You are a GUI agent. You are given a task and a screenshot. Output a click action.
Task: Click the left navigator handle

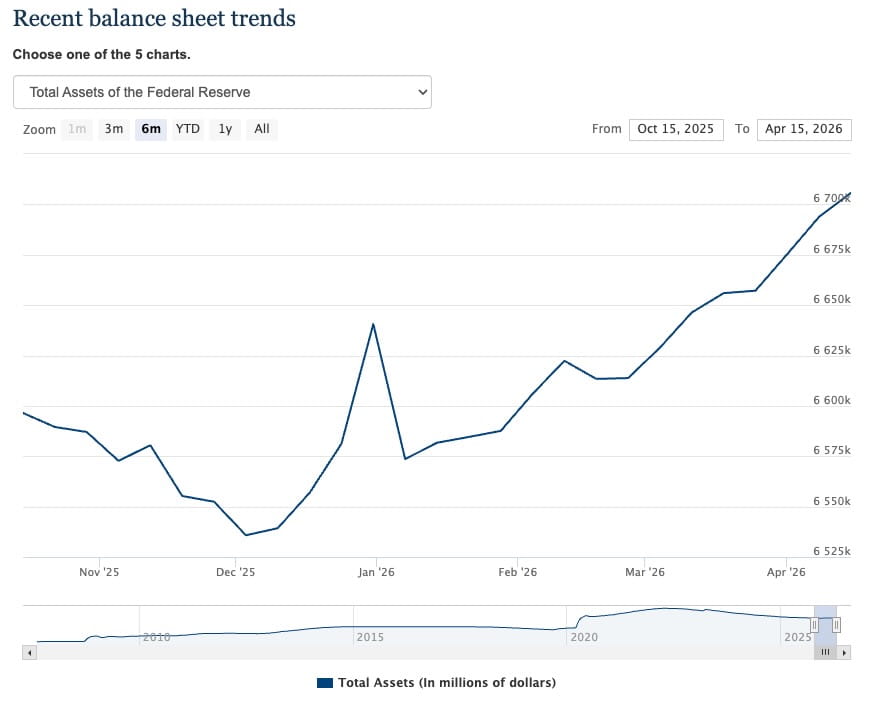813,624
